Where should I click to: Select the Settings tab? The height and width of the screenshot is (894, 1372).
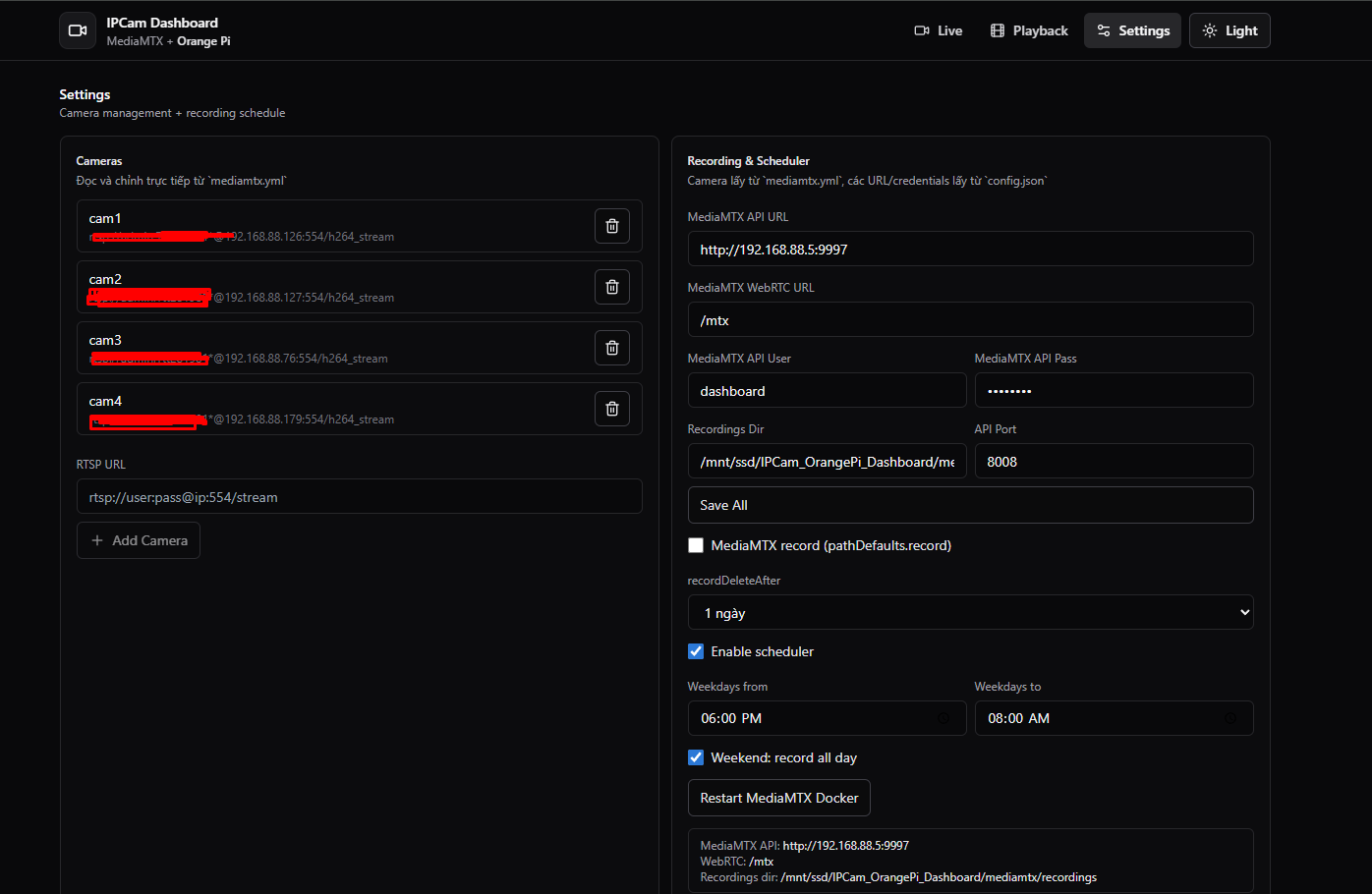pyautogui.click(x=1133, y=30)
